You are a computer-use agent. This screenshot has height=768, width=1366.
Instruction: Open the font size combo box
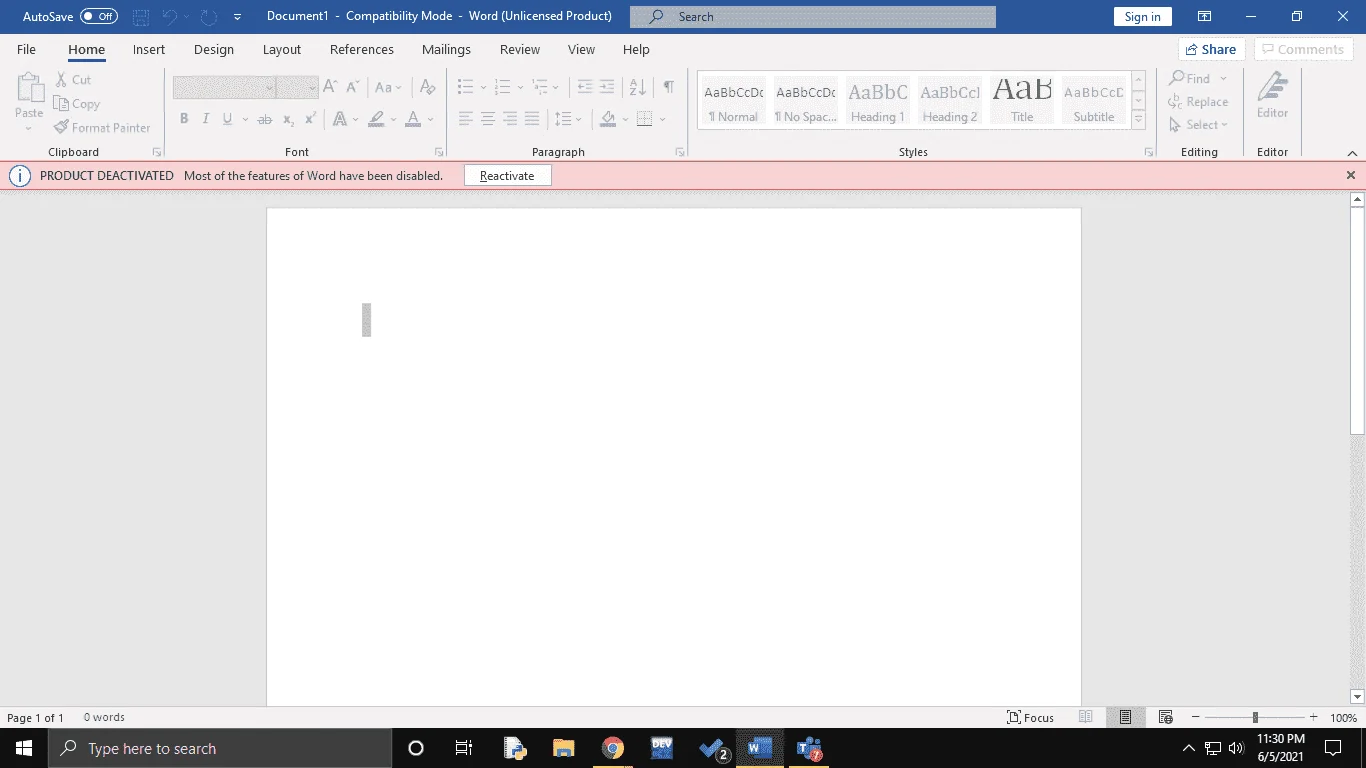click(297, 88)
